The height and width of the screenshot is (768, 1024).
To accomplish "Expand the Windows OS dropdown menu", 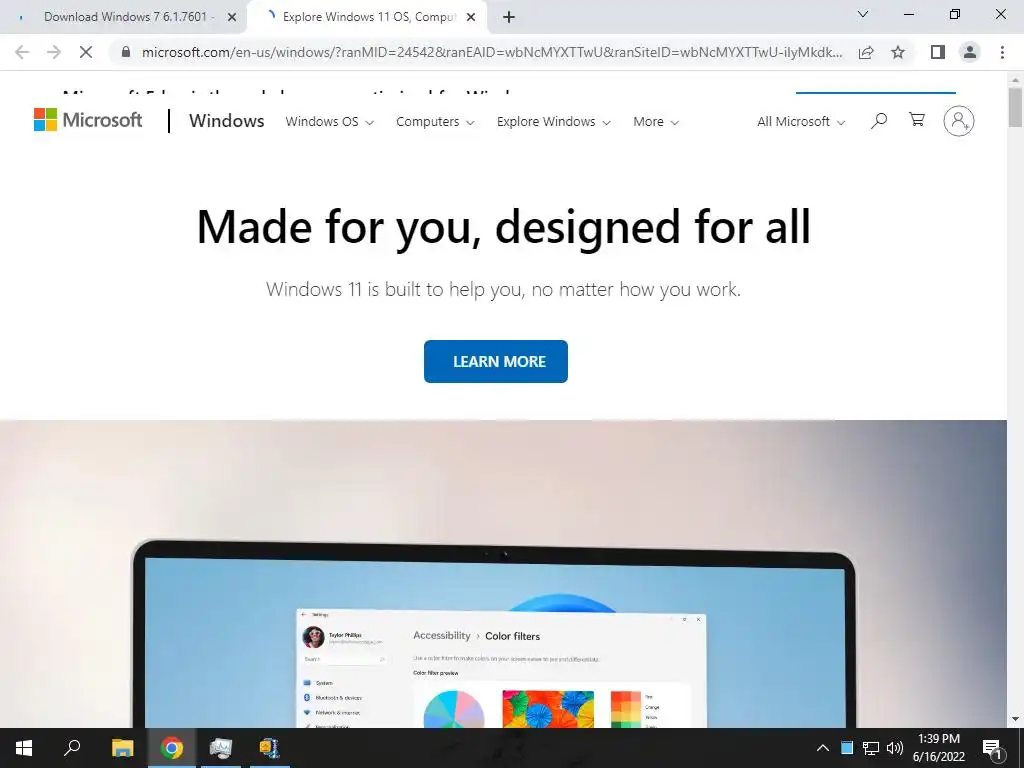I will pyautogui.click(x=329, y=121).
